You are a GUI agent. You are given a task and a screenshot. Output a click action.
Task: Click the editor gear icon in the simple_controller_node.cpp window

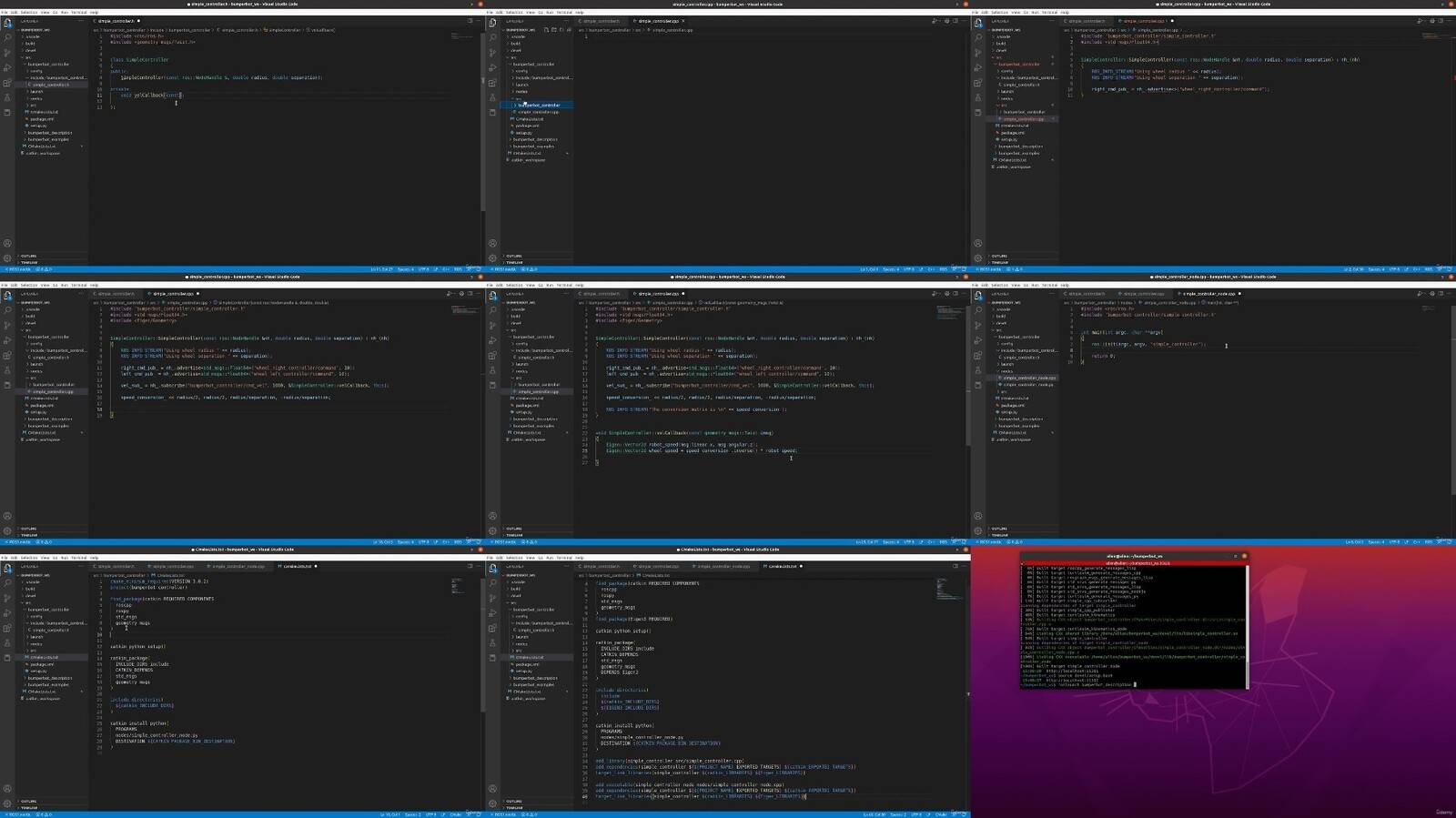click(1431, 294)
